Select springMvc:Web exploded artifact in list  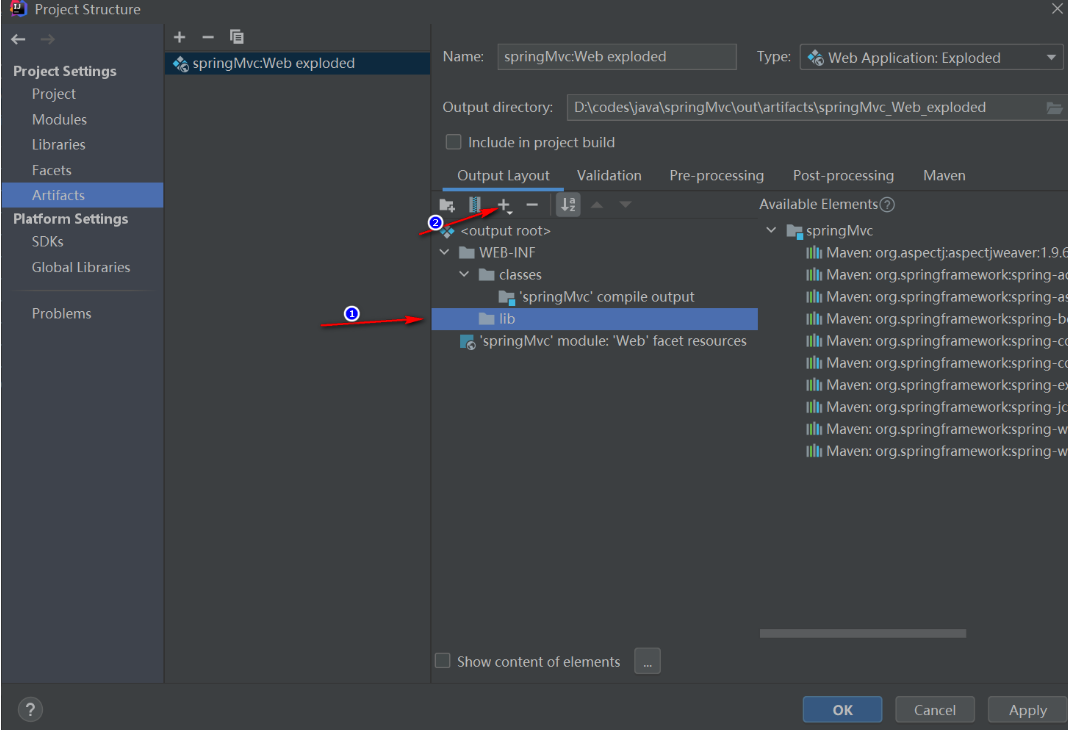coord(297,63)
